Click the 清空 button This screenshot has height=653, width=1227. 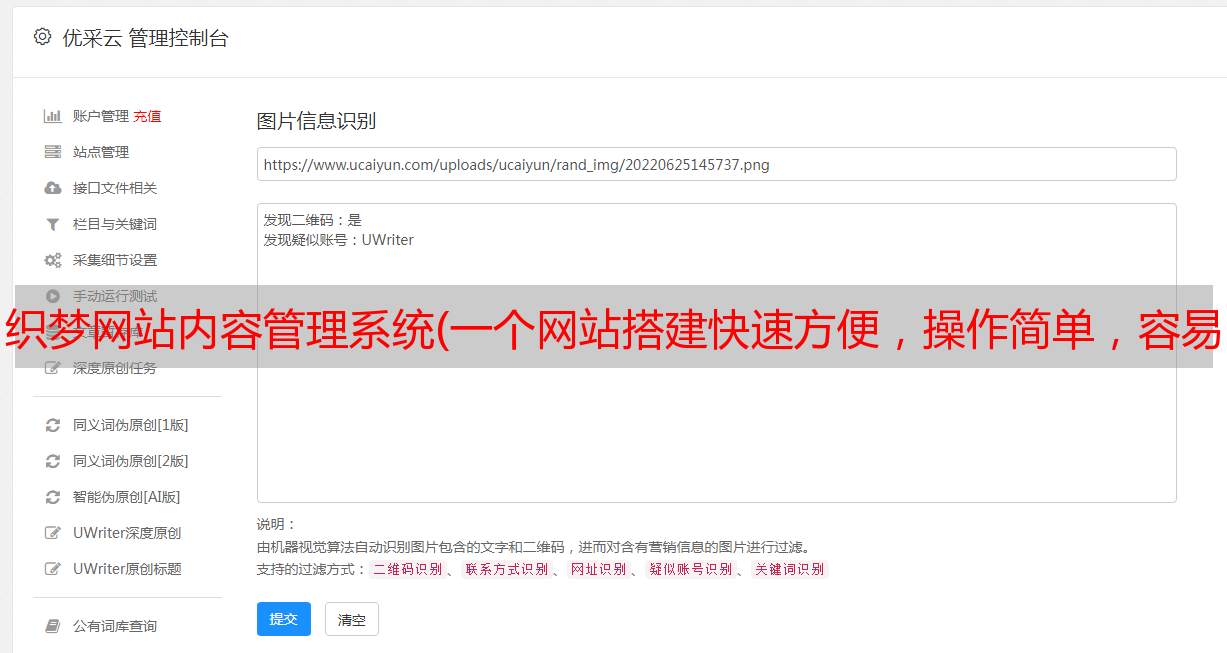click(x=352, y=619)
